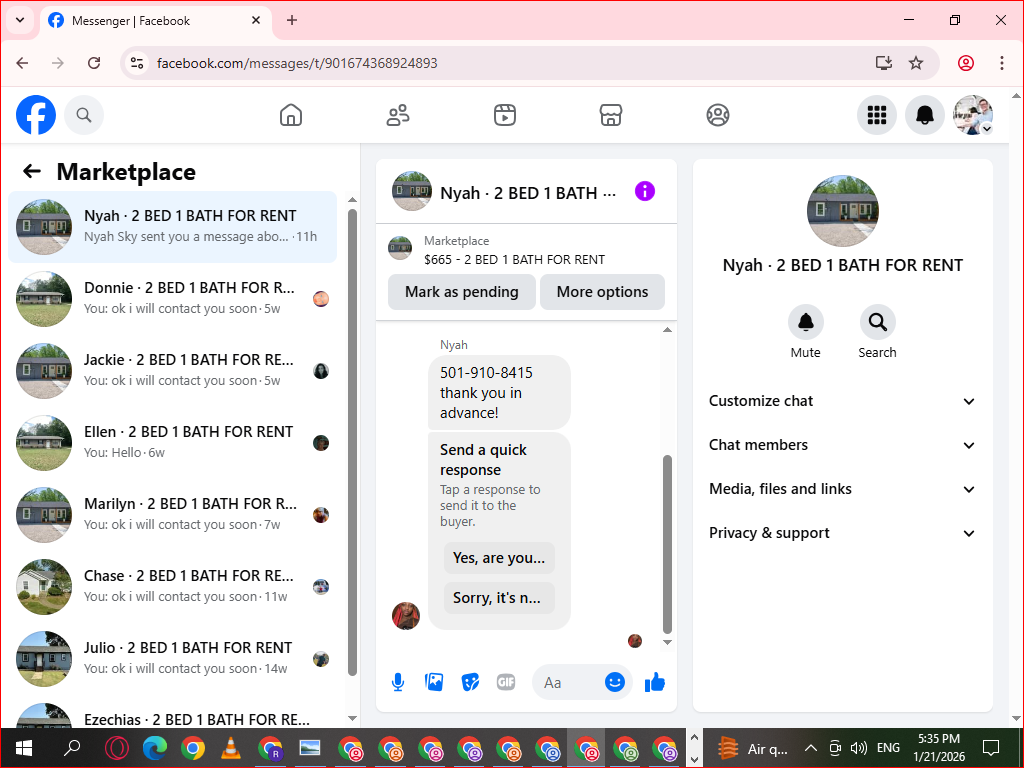Viewport: 1024px width, 768px height.
Task: Open the Groups icon in top navigation
Action: point(718,115)
